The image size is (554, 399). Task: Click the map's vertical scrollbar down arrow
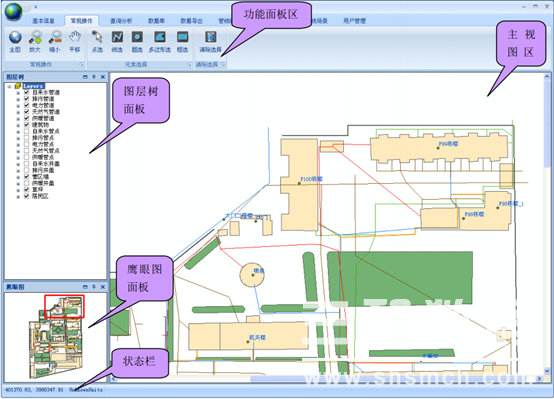(x=547, y=371)
